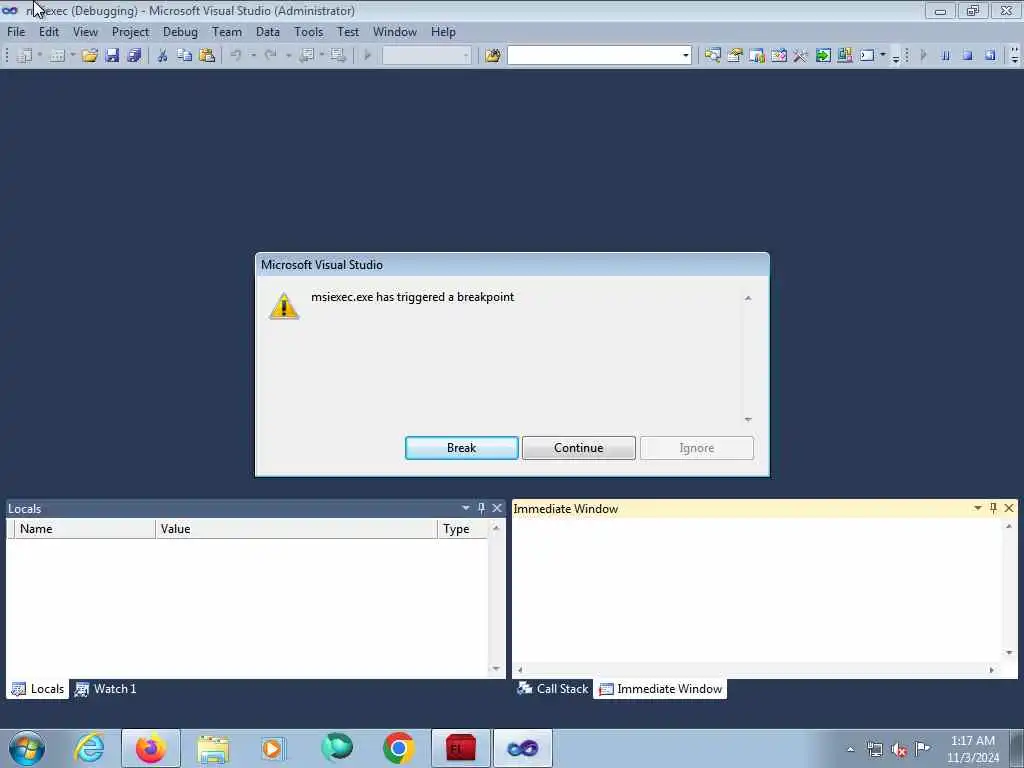Switch to the Call Stack tab
The height and width of the screenshot is (768, 1024).
(x=553, y=689)
